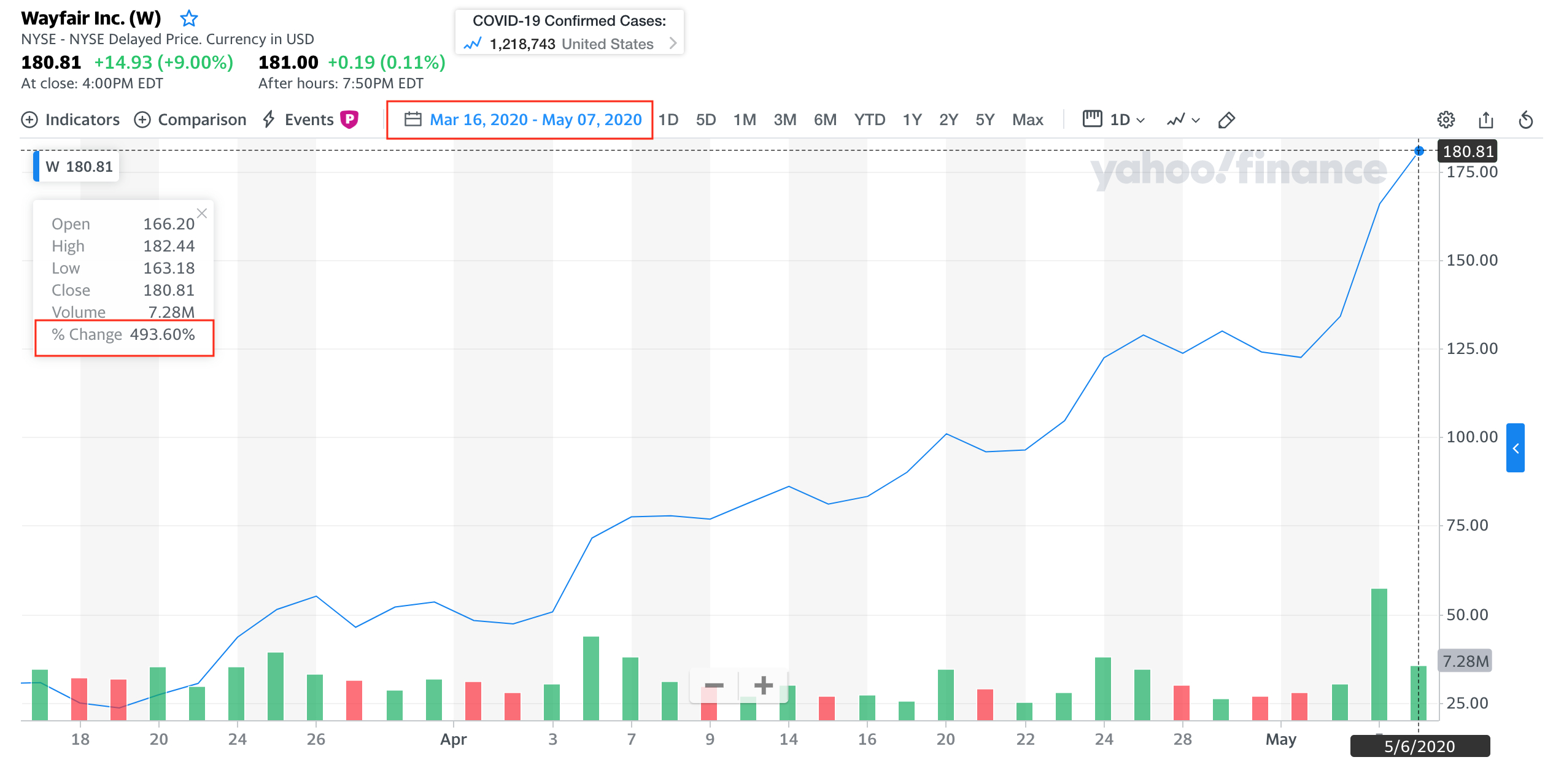Select the YTD time range
The image size is (1545, 784).
[x=870, y=120]
